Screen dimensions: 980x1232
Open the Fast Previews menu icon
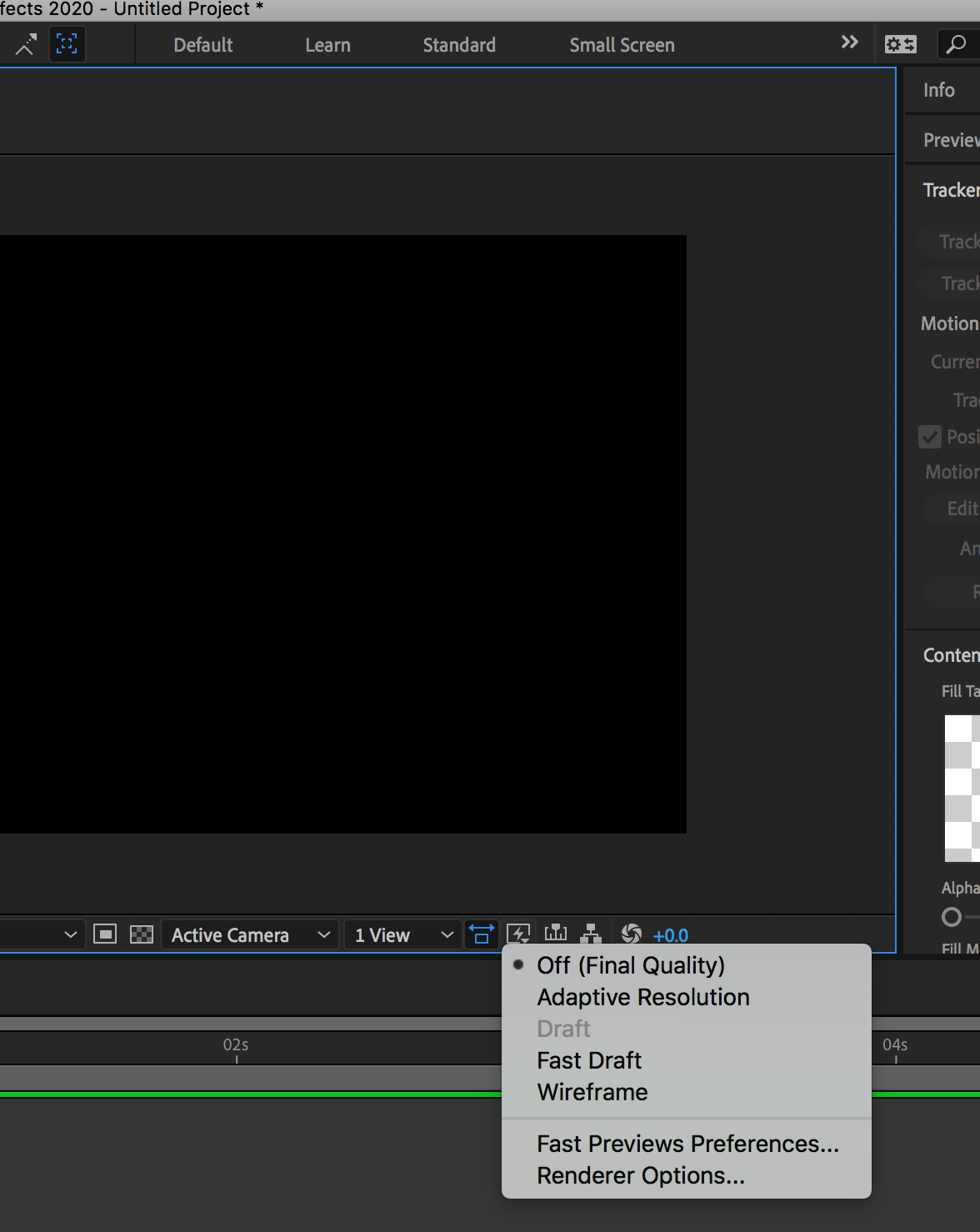point(520,934)
